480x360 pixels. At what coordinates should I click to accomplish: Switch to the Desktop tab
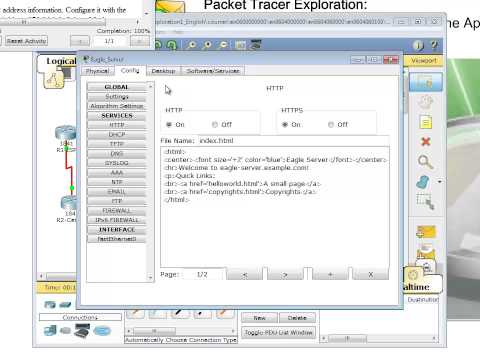pos(163,71)
